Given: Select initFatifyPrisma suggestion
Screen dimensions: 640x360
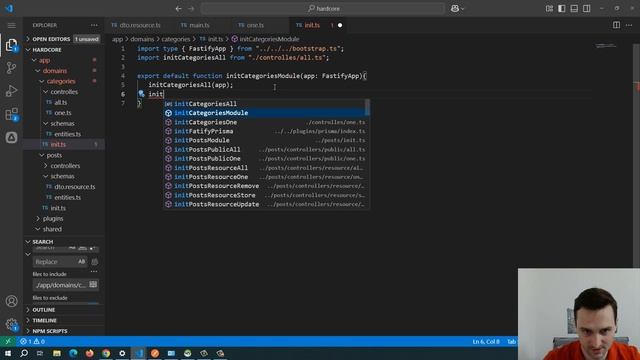Looking at the screenshot, I should [264, 131].
